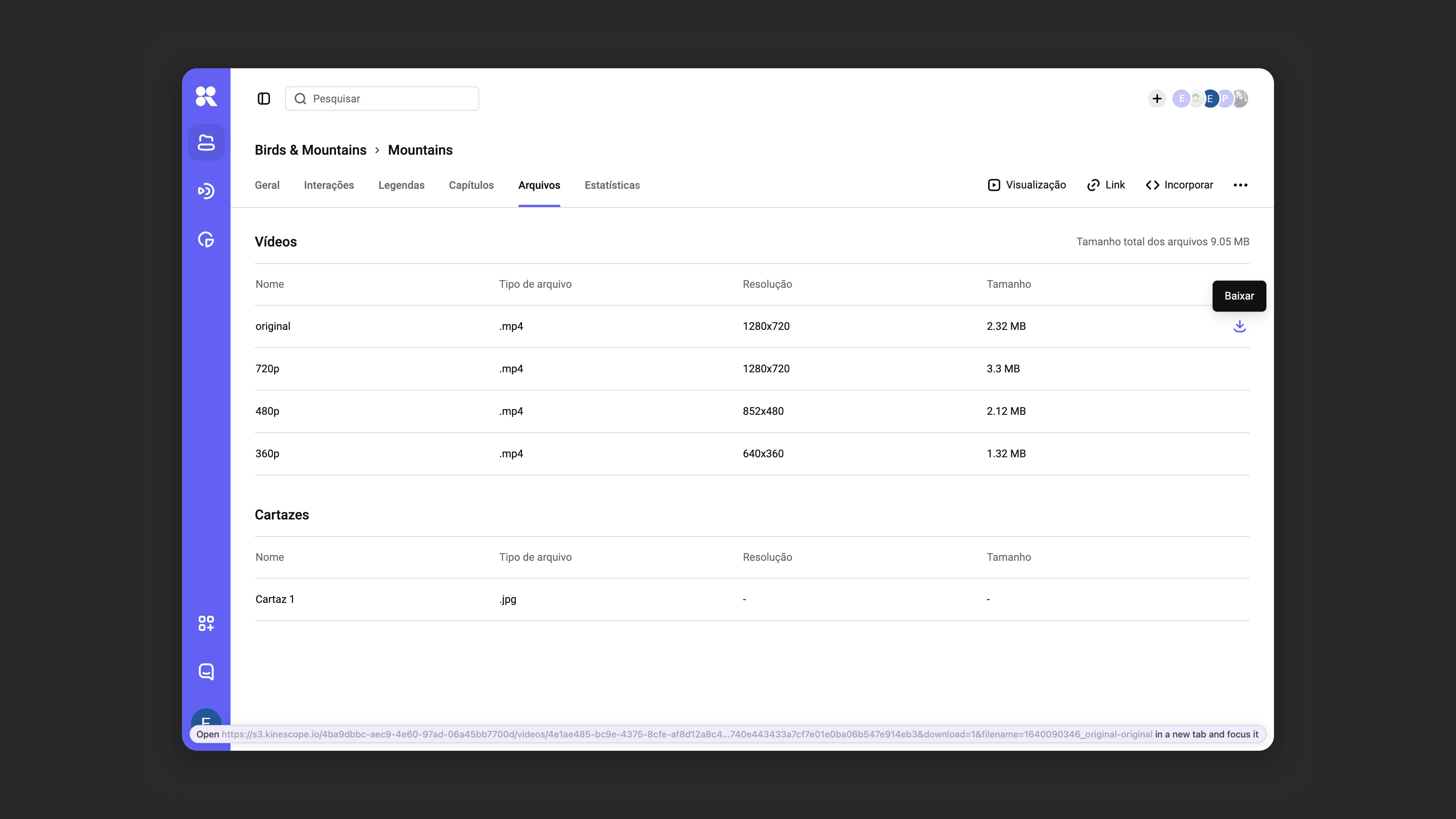The image size is (1456, 819).
Task: Switch to the Estatísticas tab
Action: (x=612, y=185)
